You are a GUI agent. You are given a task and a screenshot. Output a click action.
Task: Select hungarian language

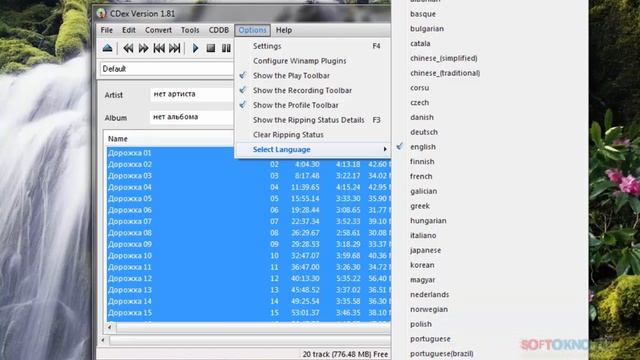(x=428, y=220)
